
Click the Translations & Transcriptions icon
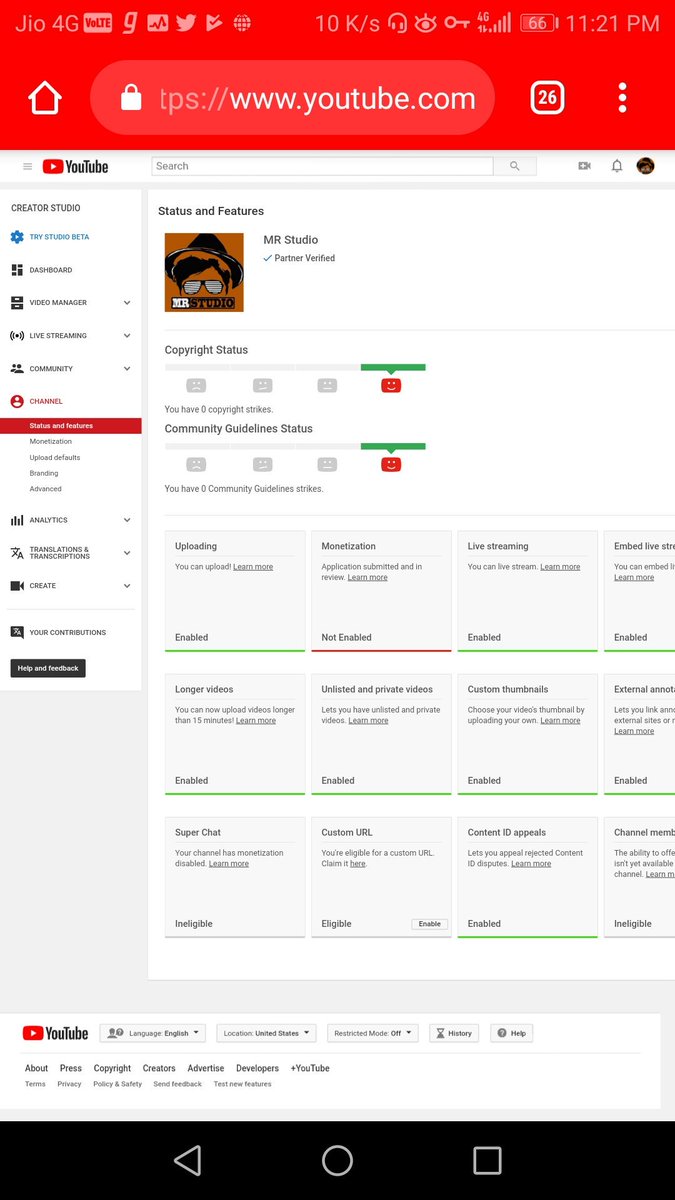pyautogui.click(x=17, y=553)
